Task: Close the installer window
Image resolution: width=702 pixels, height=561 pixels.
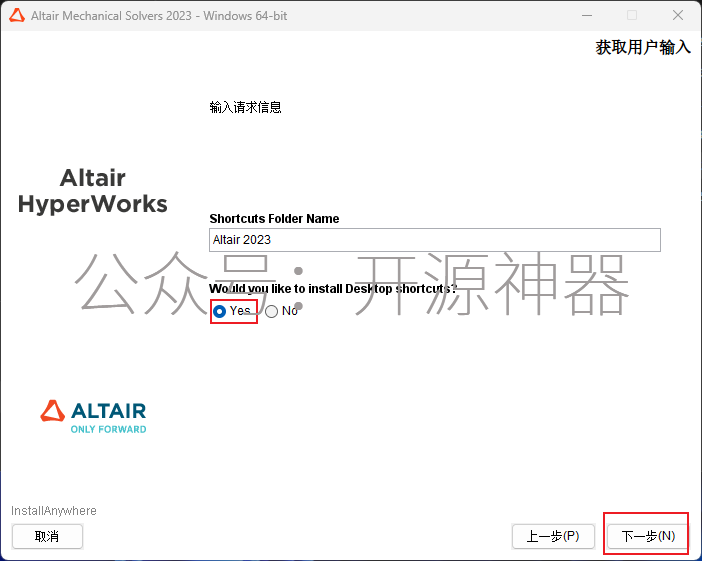Action: point(678,15)
